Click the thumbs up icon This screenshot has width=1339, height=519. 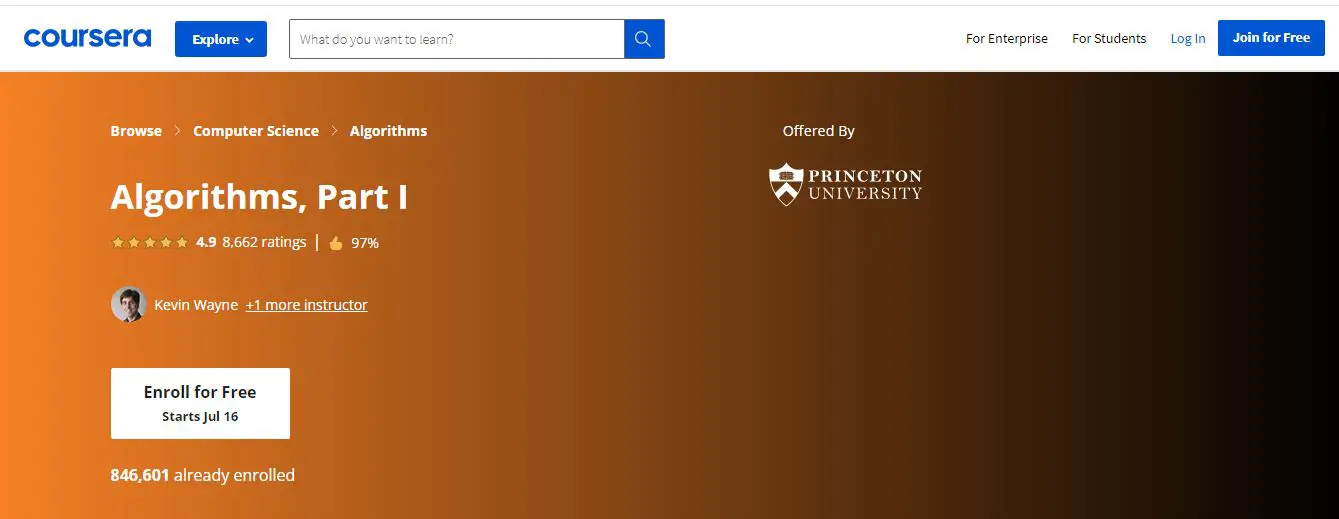(336, 243)
